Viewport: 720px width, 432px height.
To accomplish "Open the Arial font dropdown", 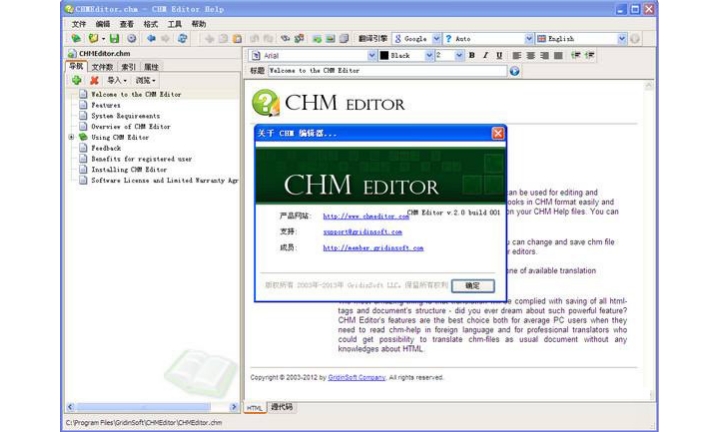I will pos(372,55).
